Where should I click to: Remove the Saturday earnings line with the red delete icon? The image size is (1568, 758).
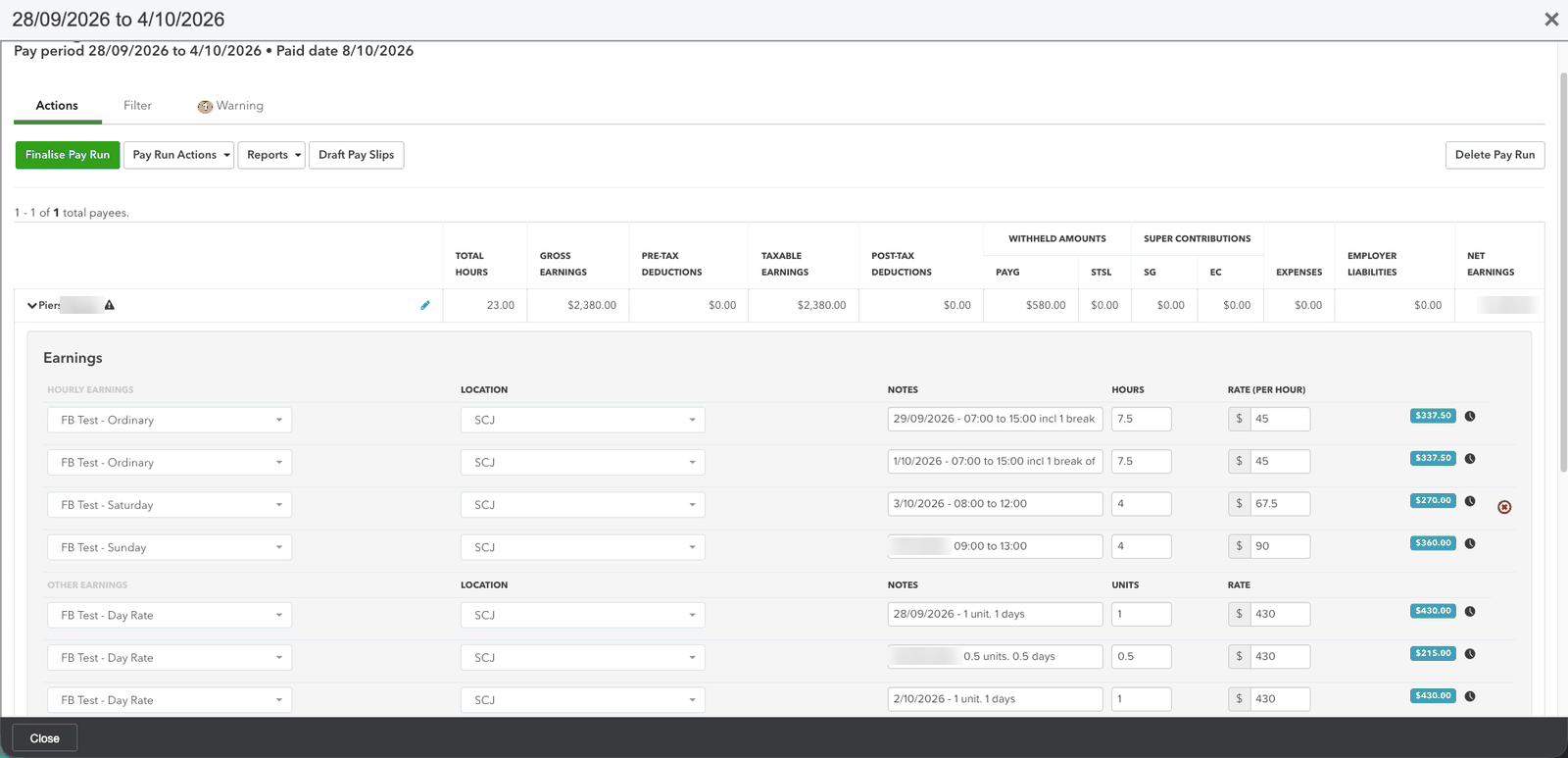pos(1504,507)
